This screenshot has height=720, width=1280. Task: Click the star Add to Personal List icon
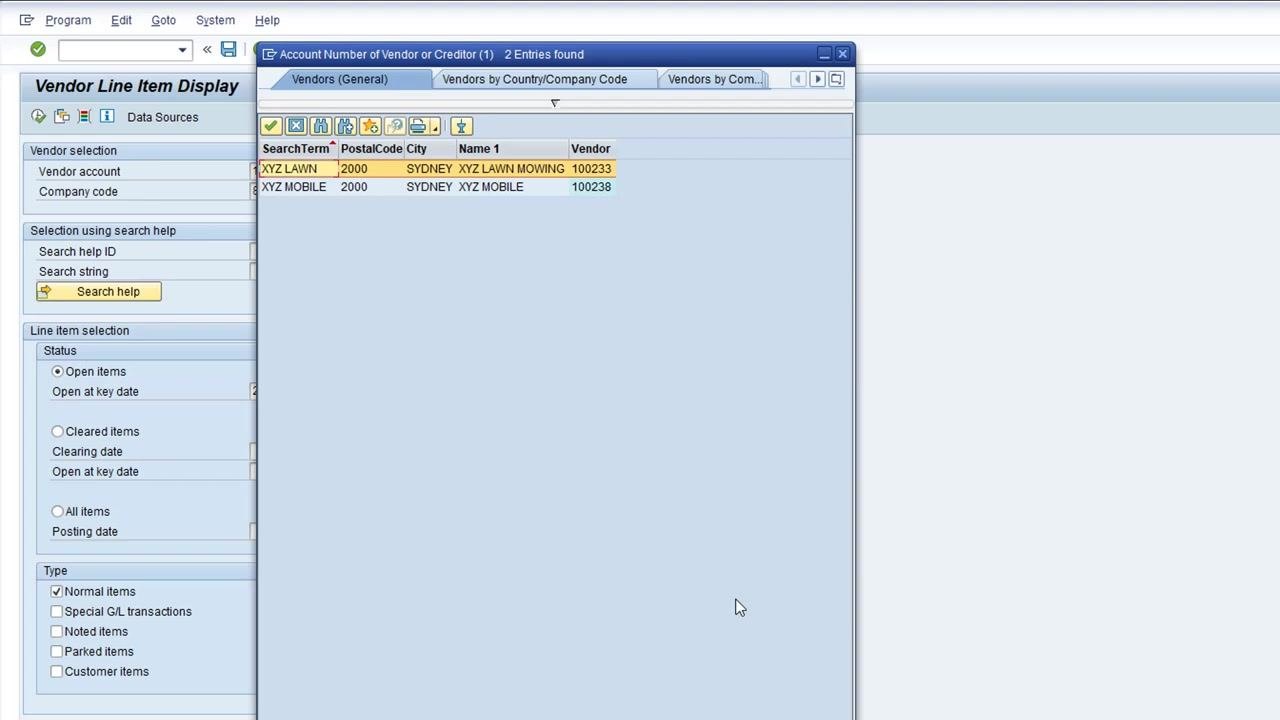[x=371, y=126]
